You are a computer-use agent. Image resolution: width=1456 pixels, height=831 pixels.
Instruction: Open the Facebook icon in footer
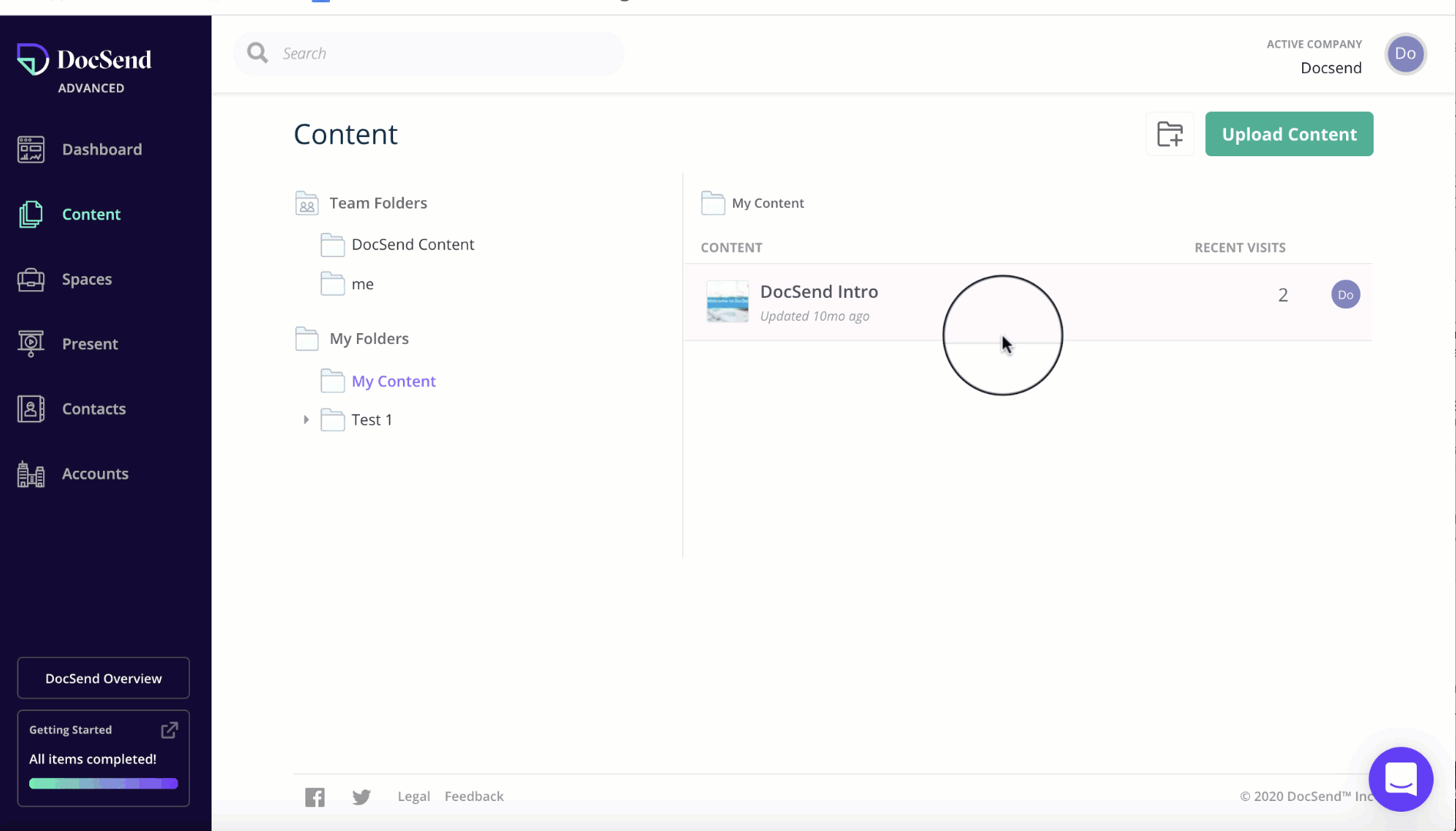(315, 797)
